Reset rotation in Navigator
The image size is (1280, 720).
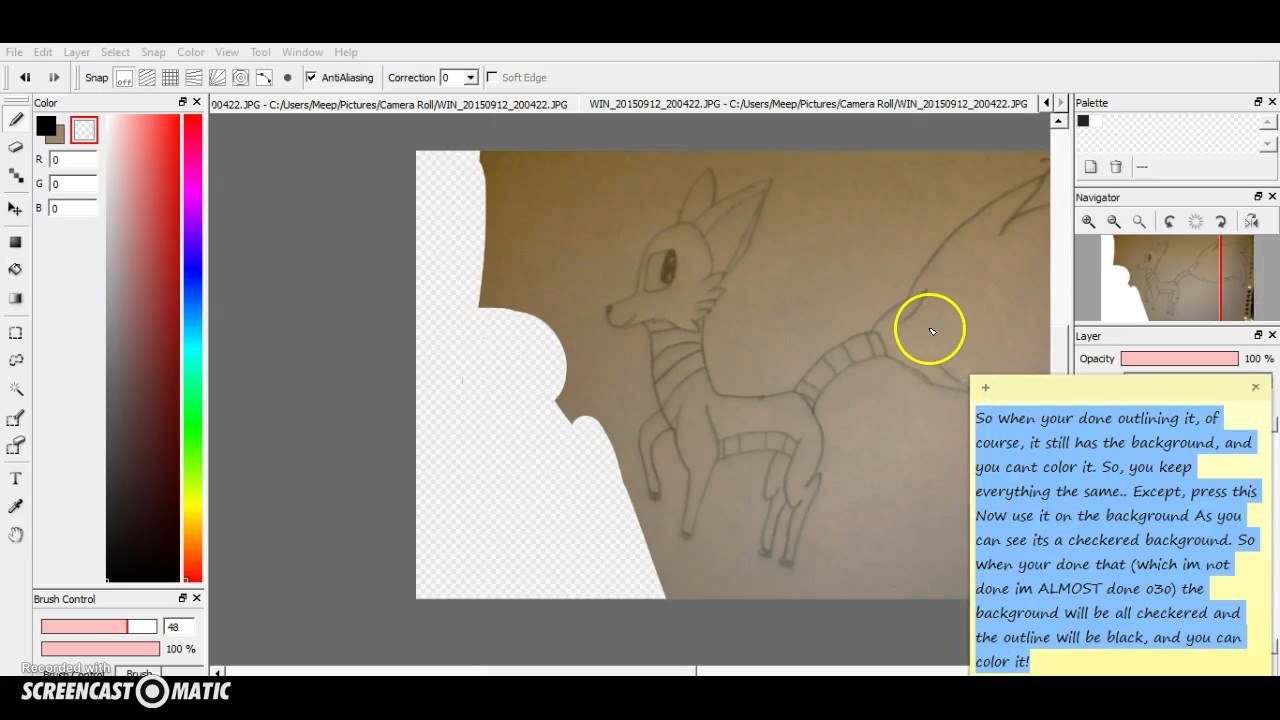point(1195,222)
